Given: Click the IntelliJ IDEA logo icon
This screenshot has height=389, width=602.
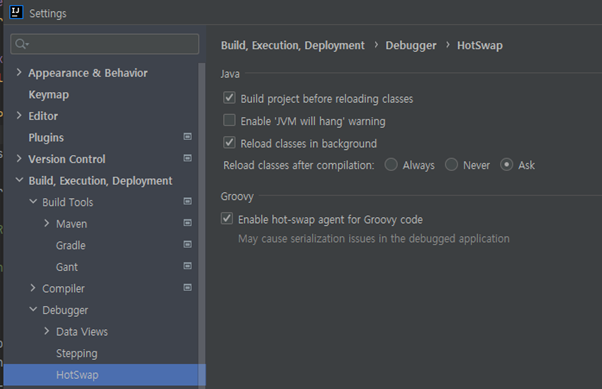Looking at the screenshot, I should [x=16, y=12].
